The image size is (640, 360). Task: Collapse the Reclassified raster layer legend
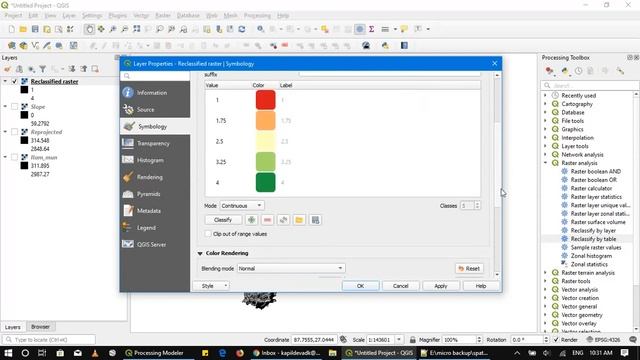pos(5,82)
